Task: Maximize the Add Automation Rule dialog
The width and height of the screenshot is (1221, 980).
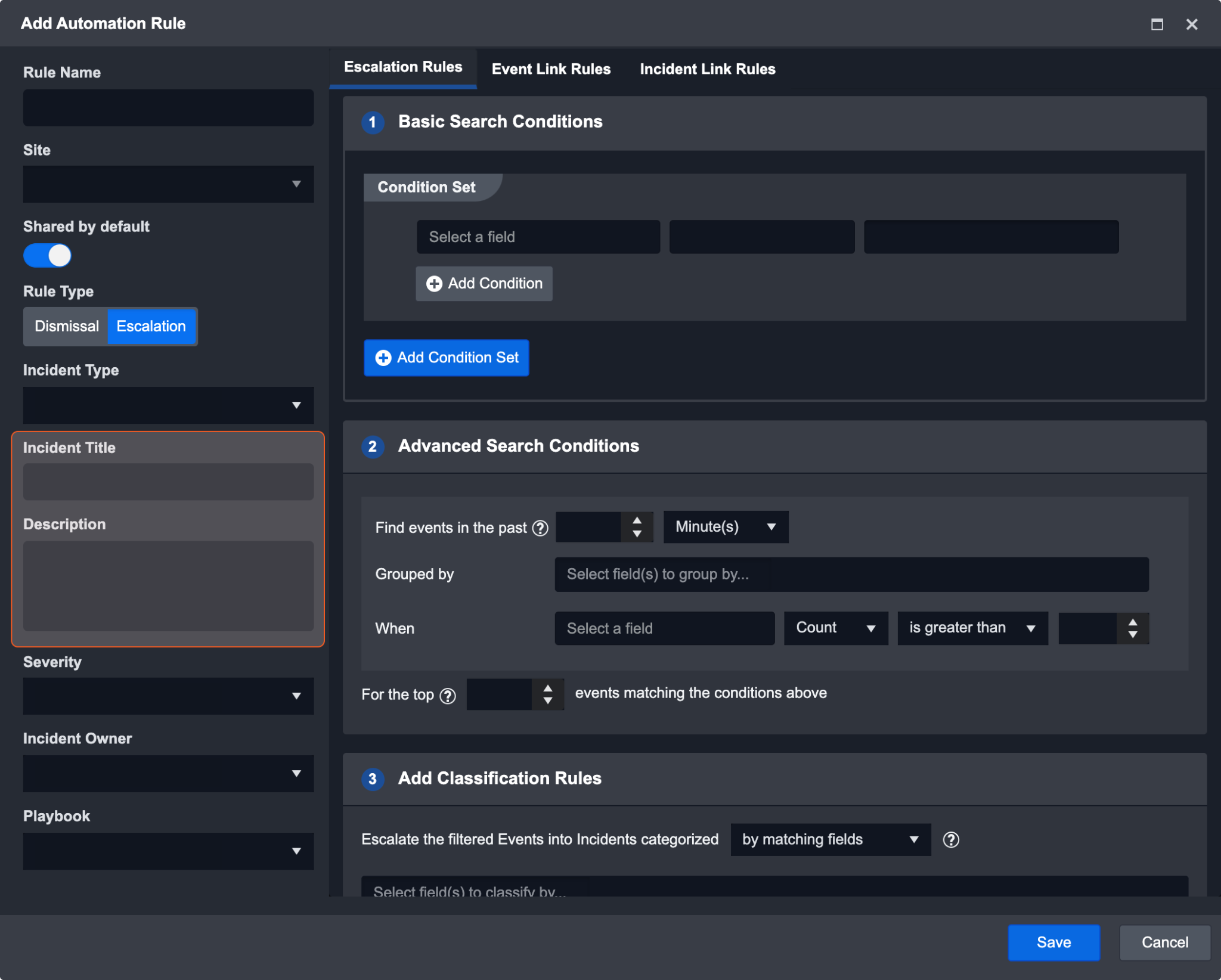Action: 1157,24
